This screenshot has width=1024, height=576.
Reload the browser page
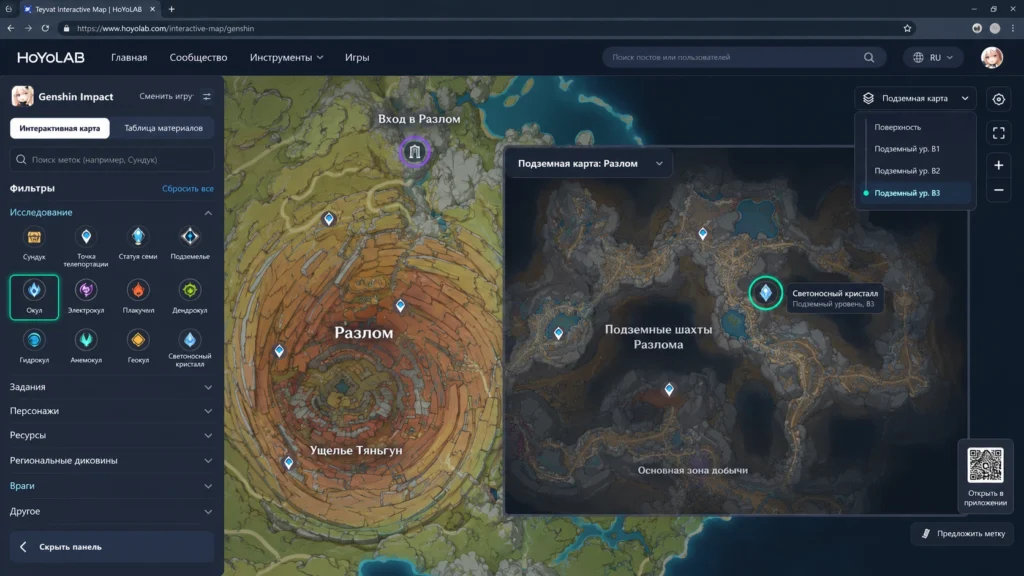pos(45,28)
